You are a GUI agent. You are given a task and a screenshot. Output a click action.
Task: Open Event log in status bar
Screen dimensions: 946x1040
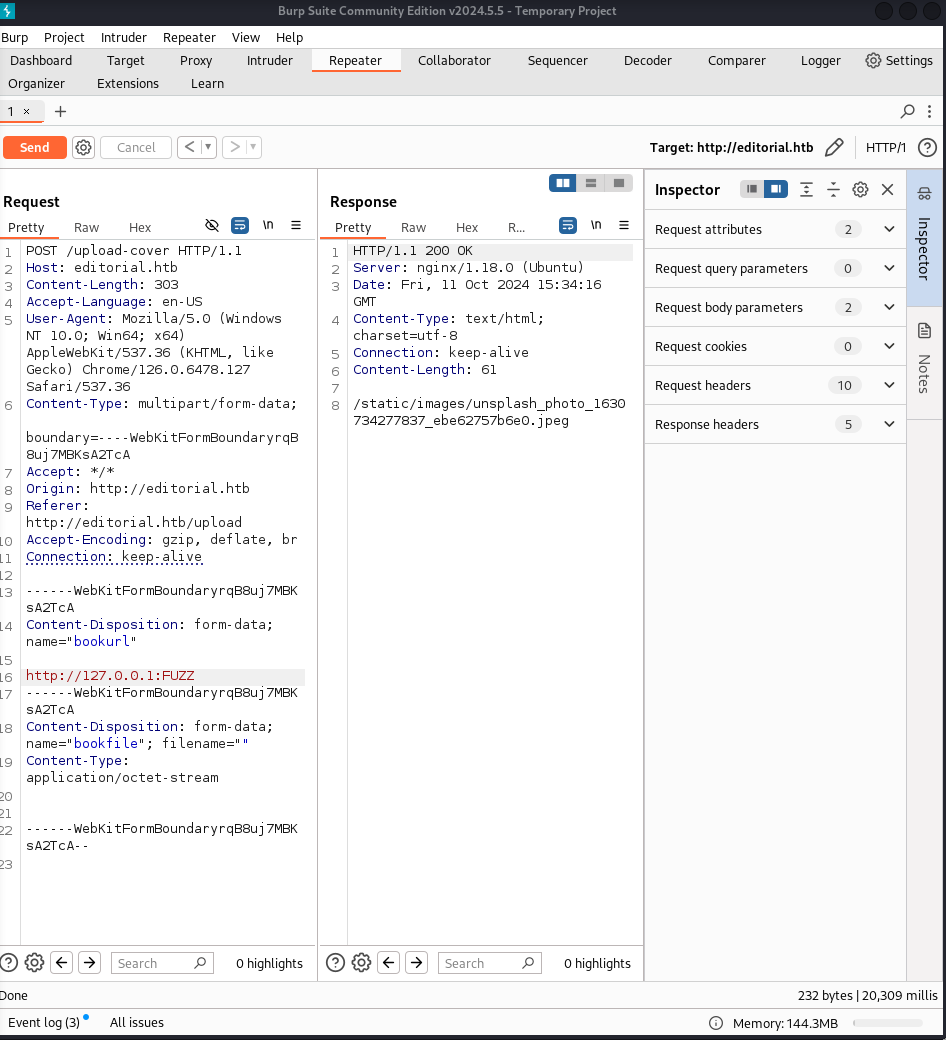tap(44, 1022)
